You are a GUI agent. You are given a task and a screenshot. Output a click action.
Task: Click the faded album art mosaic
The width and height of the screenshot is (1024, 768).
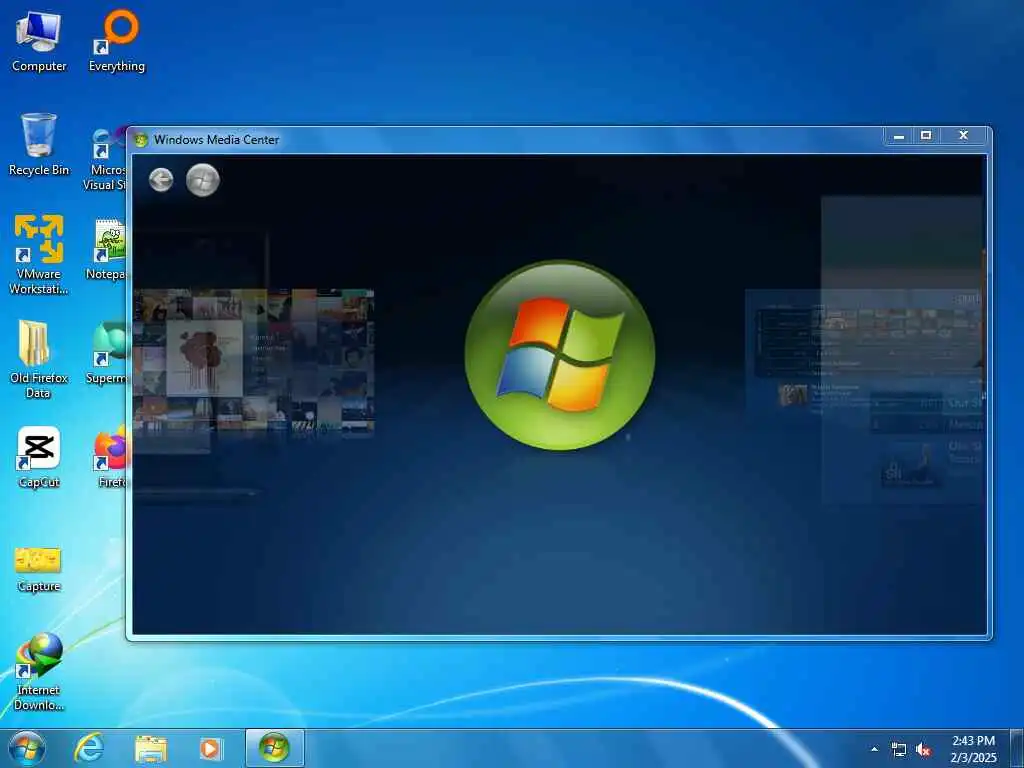(254, 360)
